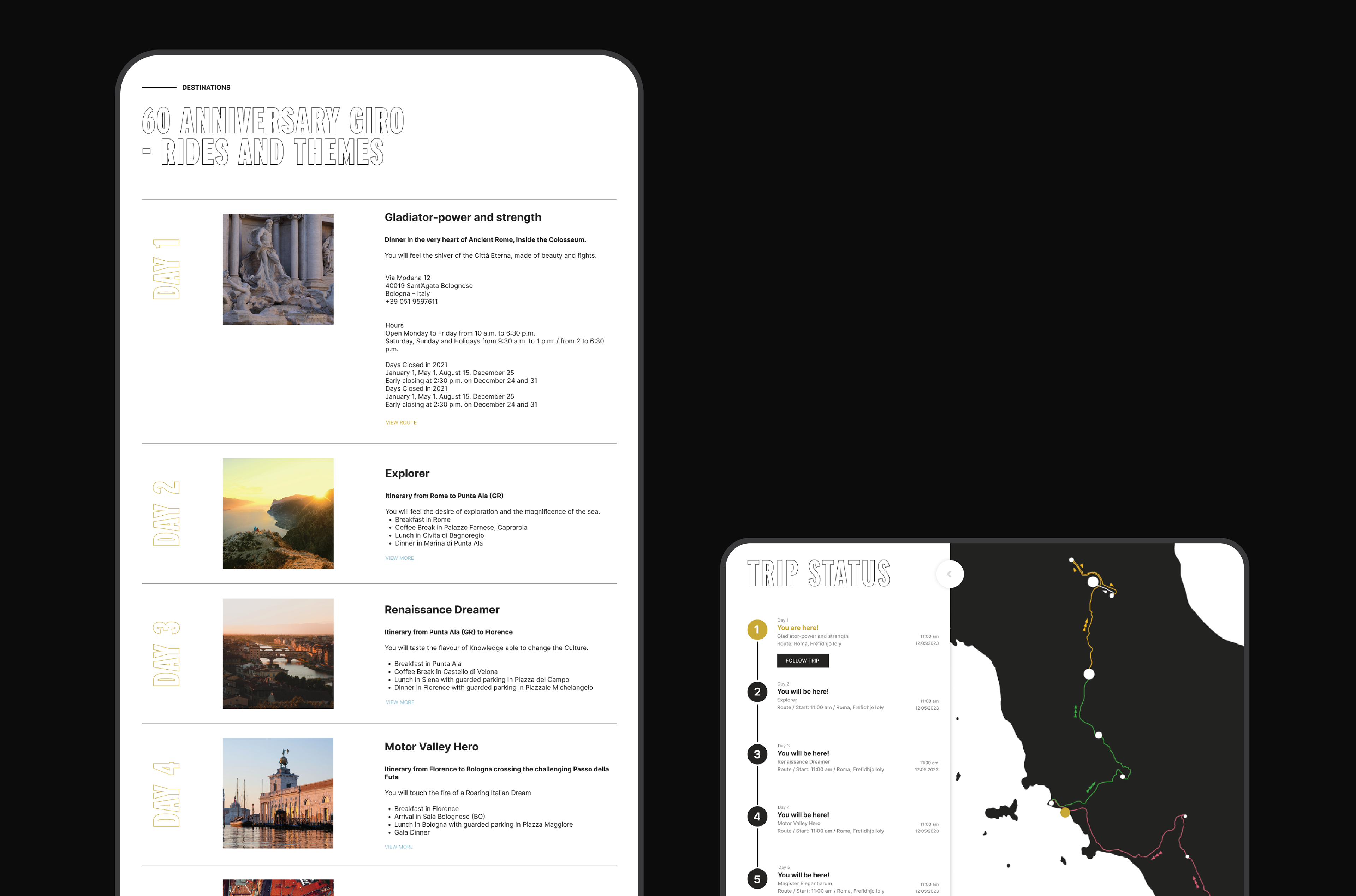The height and width of the screenshot is (896, 1356).
Task: Click the vertical DAY 3 label
Action: [166, 654]
